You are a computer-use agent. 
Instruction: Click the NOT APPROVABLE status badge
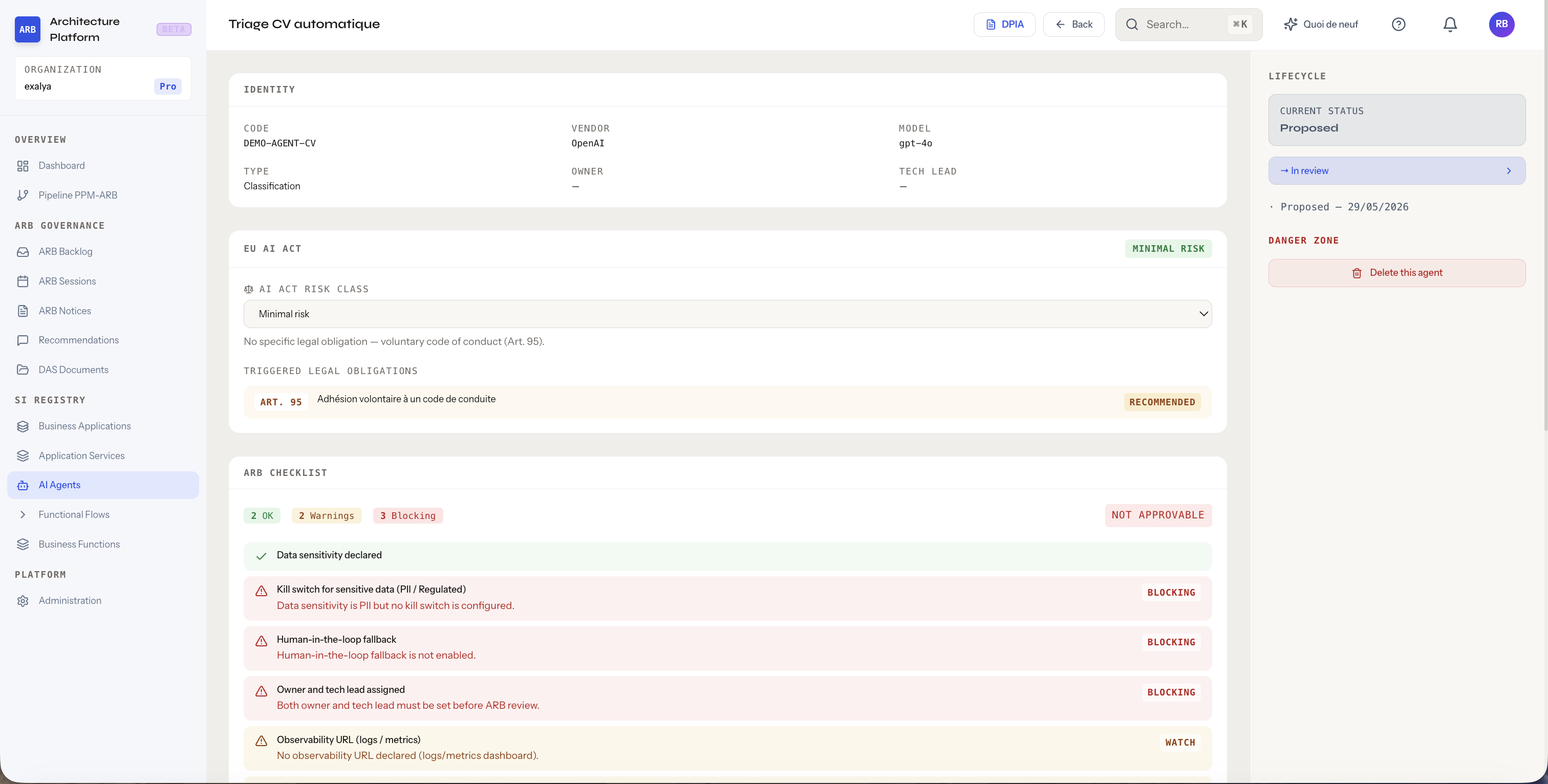1158,515
